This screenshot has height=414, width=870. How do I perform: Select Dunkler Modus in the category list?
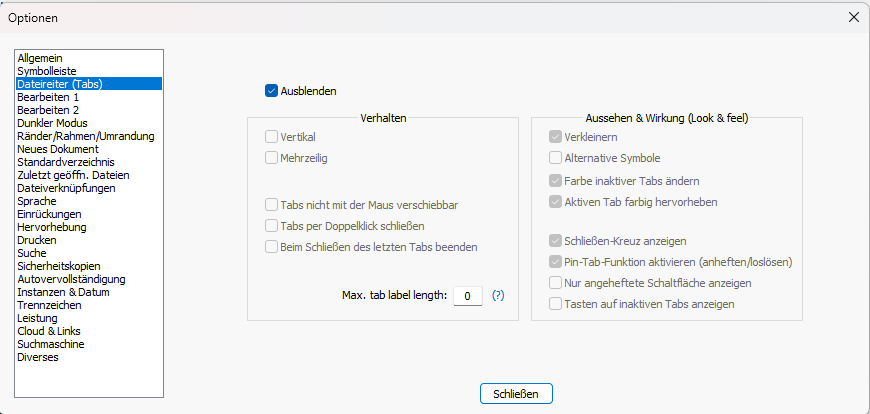(x=52, y=123)
